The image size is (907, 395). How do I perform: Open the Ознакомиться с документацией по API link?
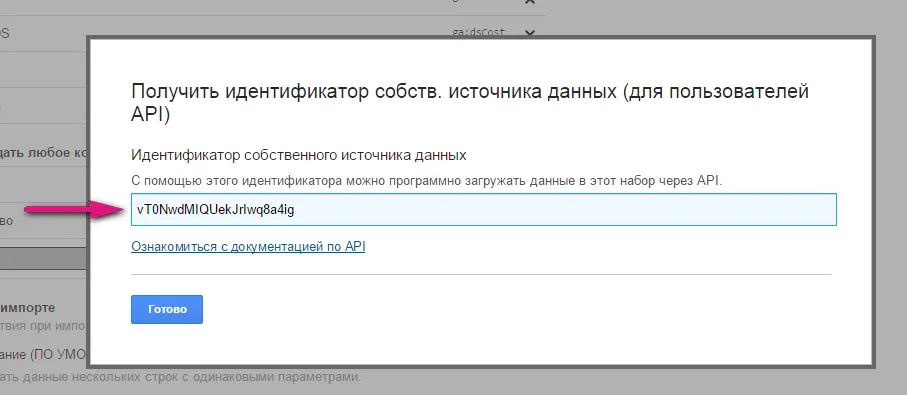[x=248, y=247]
